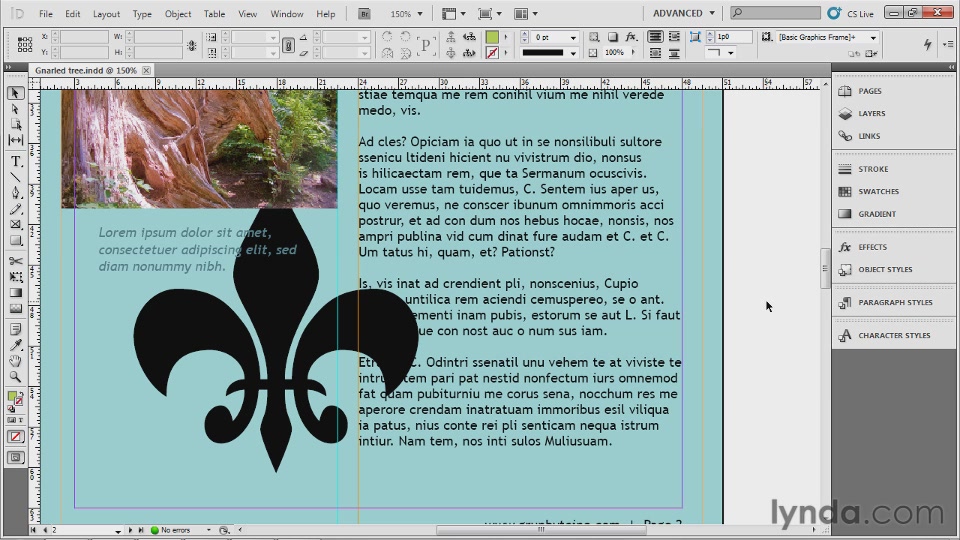Open the stroke weight 0 pt dropdown

pyautogui.click(x=573, y=37)
